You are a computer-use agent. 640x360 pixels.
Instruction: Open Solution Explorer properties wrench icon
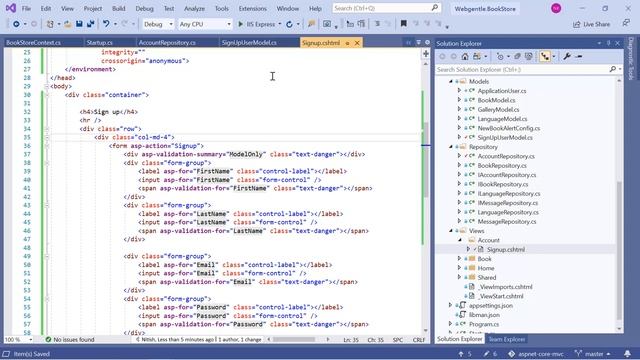567,56
